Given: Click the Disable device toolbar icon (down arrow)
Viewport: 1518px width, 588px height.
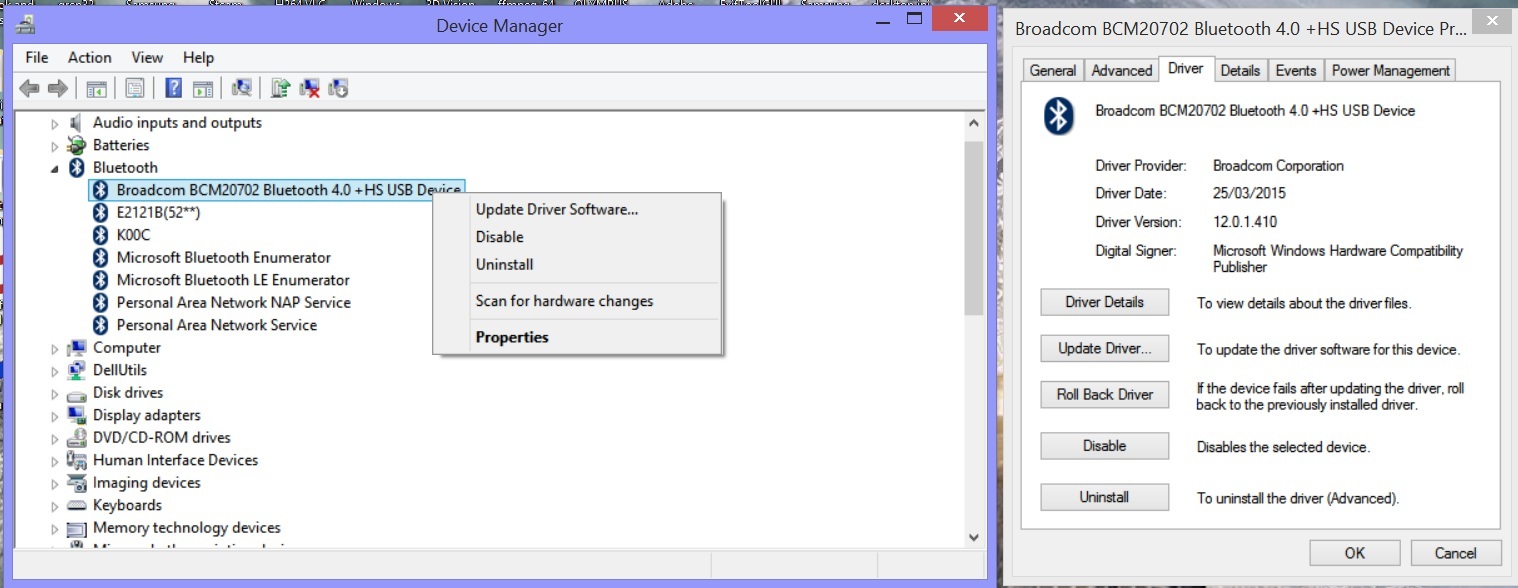Looking at the screenshot, I should (338, 88).
